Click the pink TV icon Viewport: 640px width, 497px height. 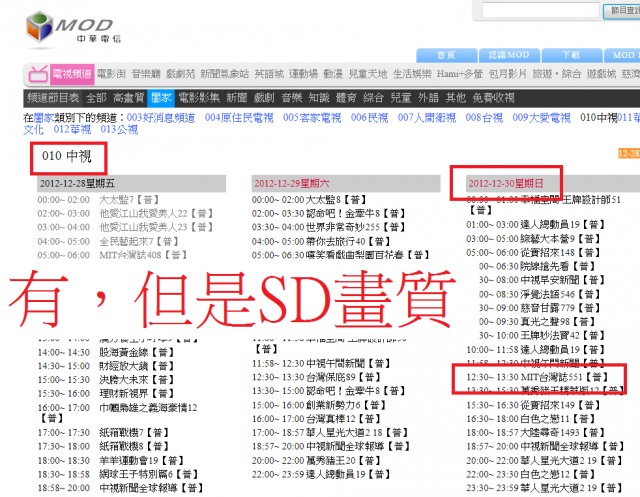click(38, 74)
